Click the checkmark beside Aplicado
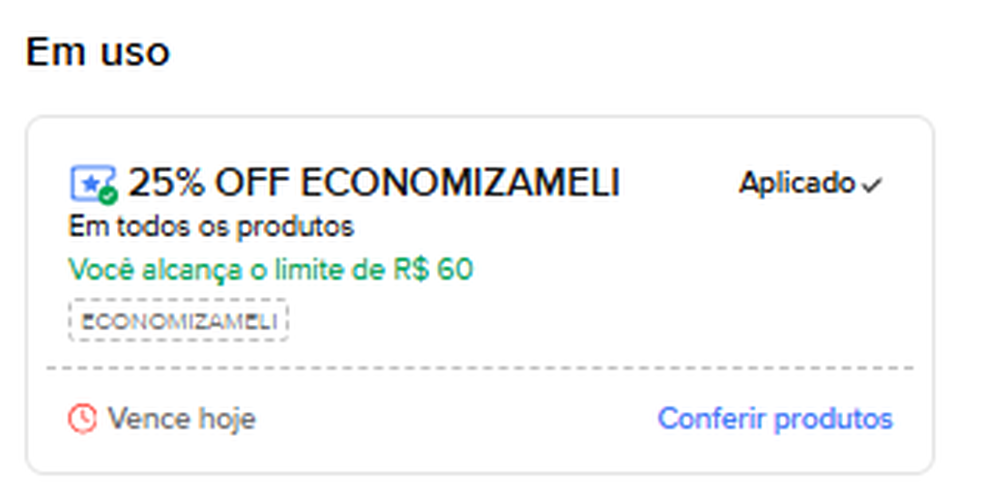This screenshot has height=500, width=988. pos(872,185)
